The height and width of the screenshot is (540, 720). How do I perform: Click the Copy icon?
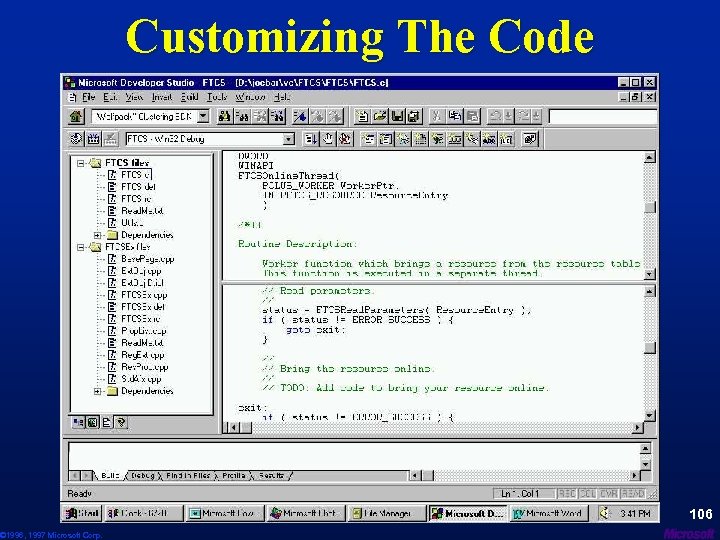[x=455, y=117]
